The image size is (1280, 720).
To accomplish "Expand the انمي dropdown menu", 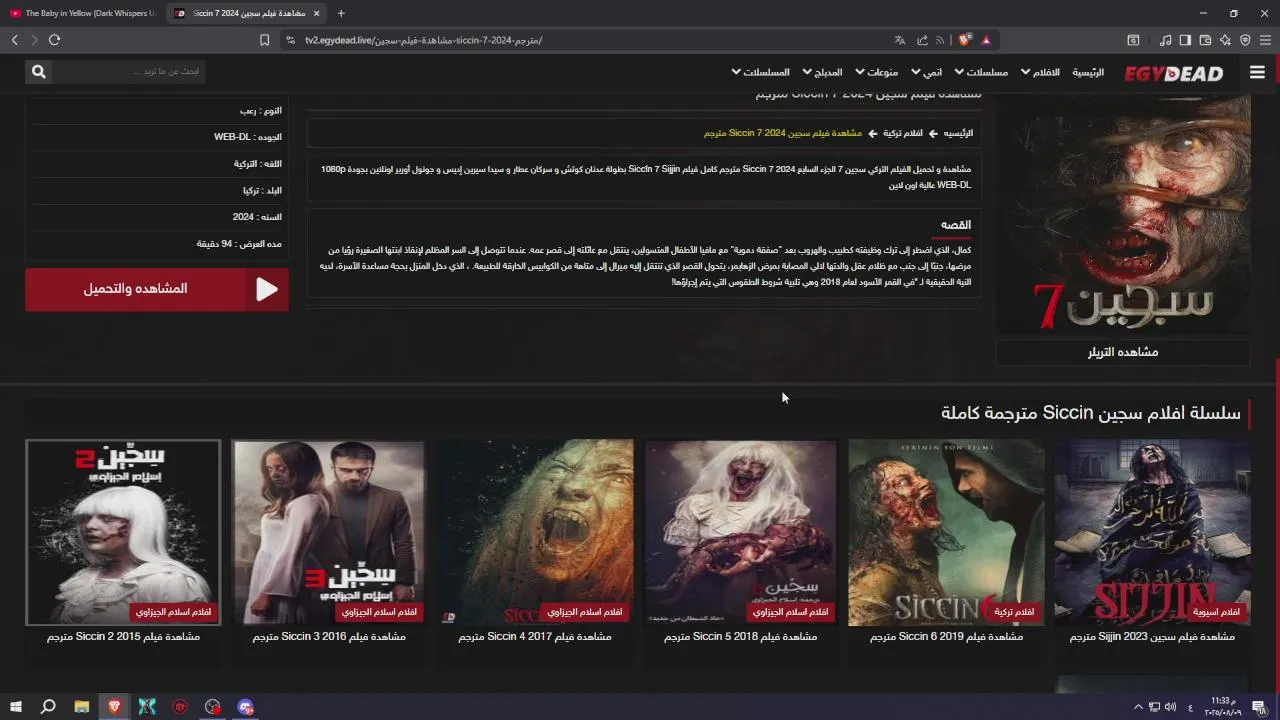I will click(x=926, y=72).
